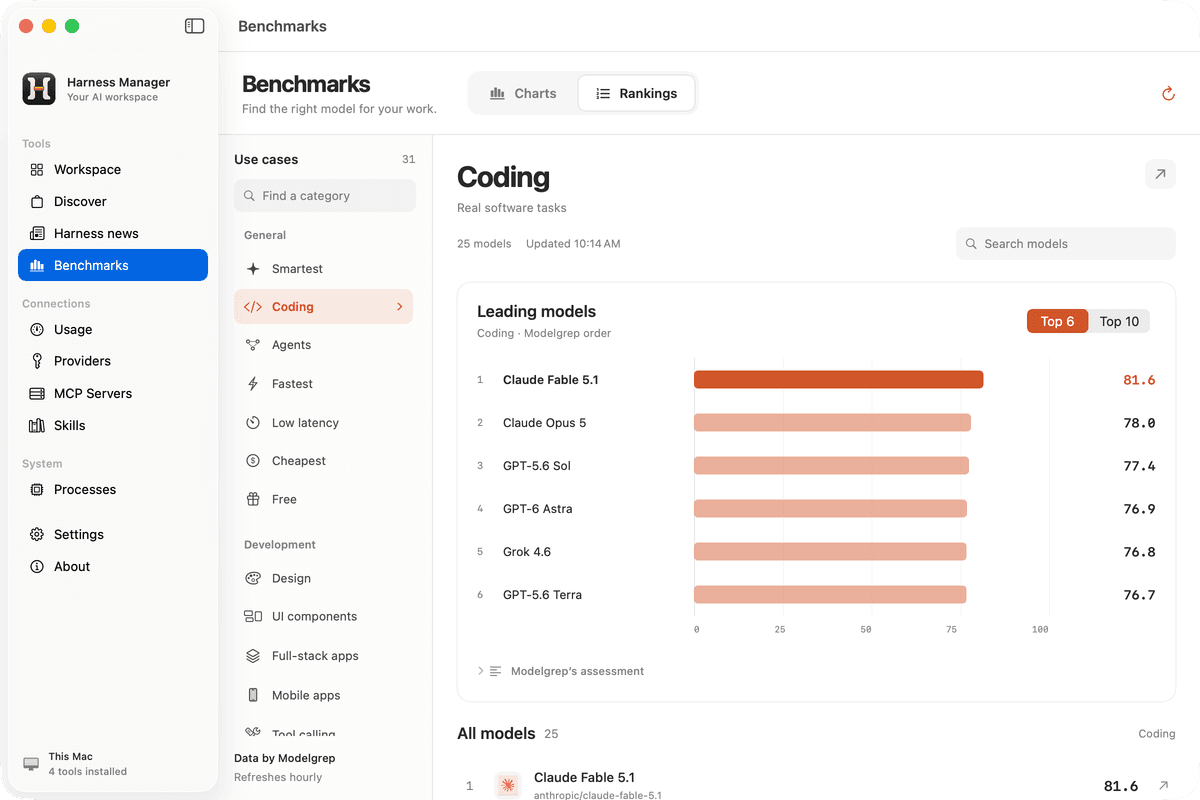Switch to Top 6 view
Screen dimensions: 1200x800
[1057, 321]
